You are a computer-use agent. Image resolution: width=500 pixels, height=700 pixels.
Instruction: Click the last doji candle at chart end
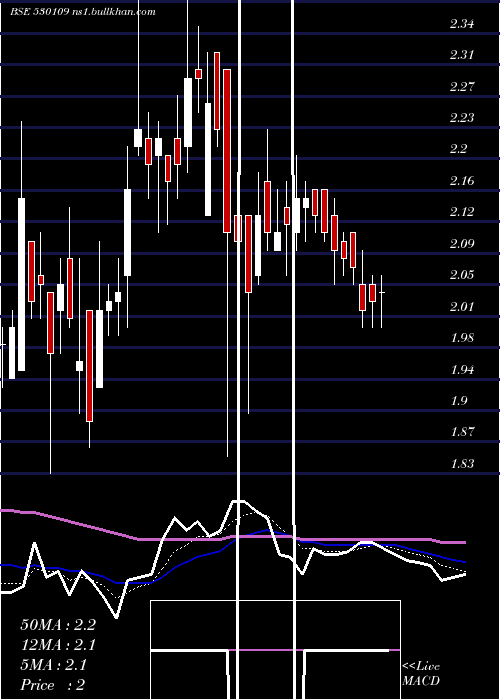(x=382, y=301)
